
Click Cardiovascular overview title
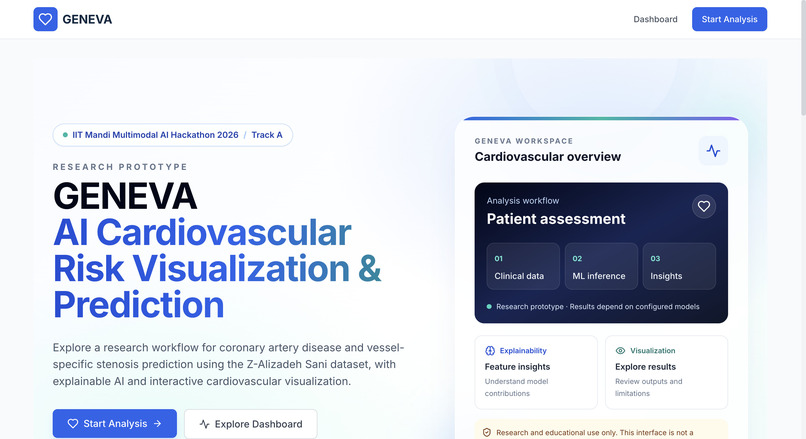tap(547, 157)
